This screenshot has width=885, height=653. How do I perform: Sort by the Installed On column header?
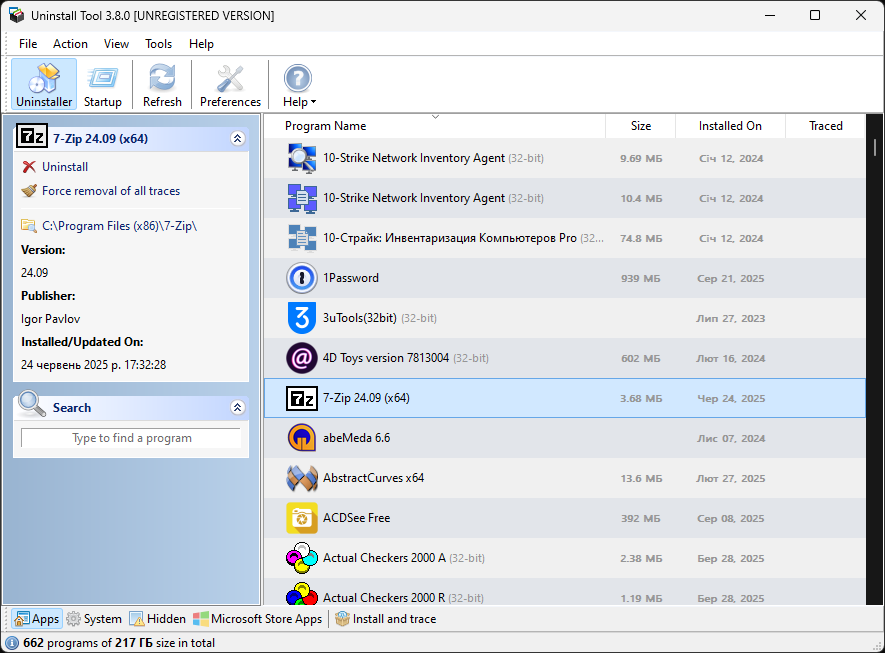click(x=730, y=126)
